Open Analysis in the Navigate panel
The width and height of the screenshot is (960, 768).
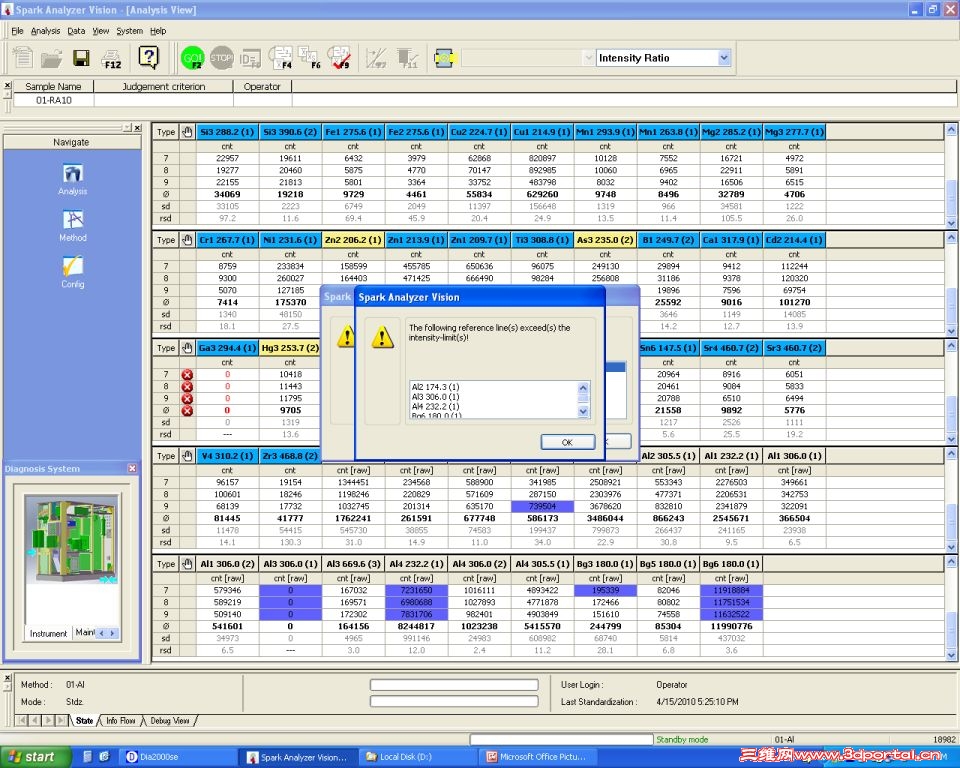(x=72, y=179)
